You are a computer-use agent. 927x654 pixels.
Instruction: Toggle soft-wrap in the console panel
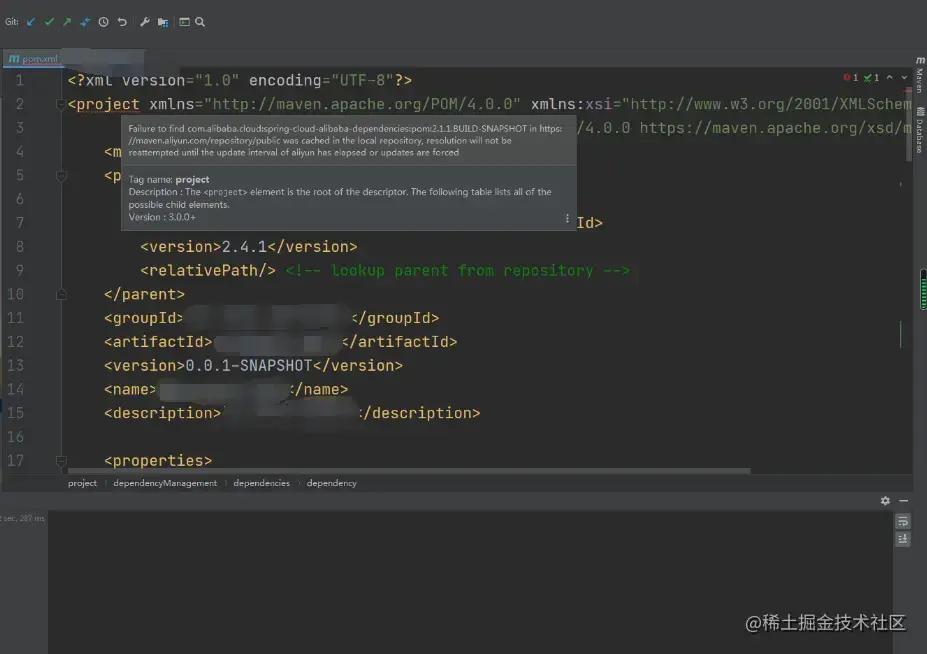tap(902, 522)
